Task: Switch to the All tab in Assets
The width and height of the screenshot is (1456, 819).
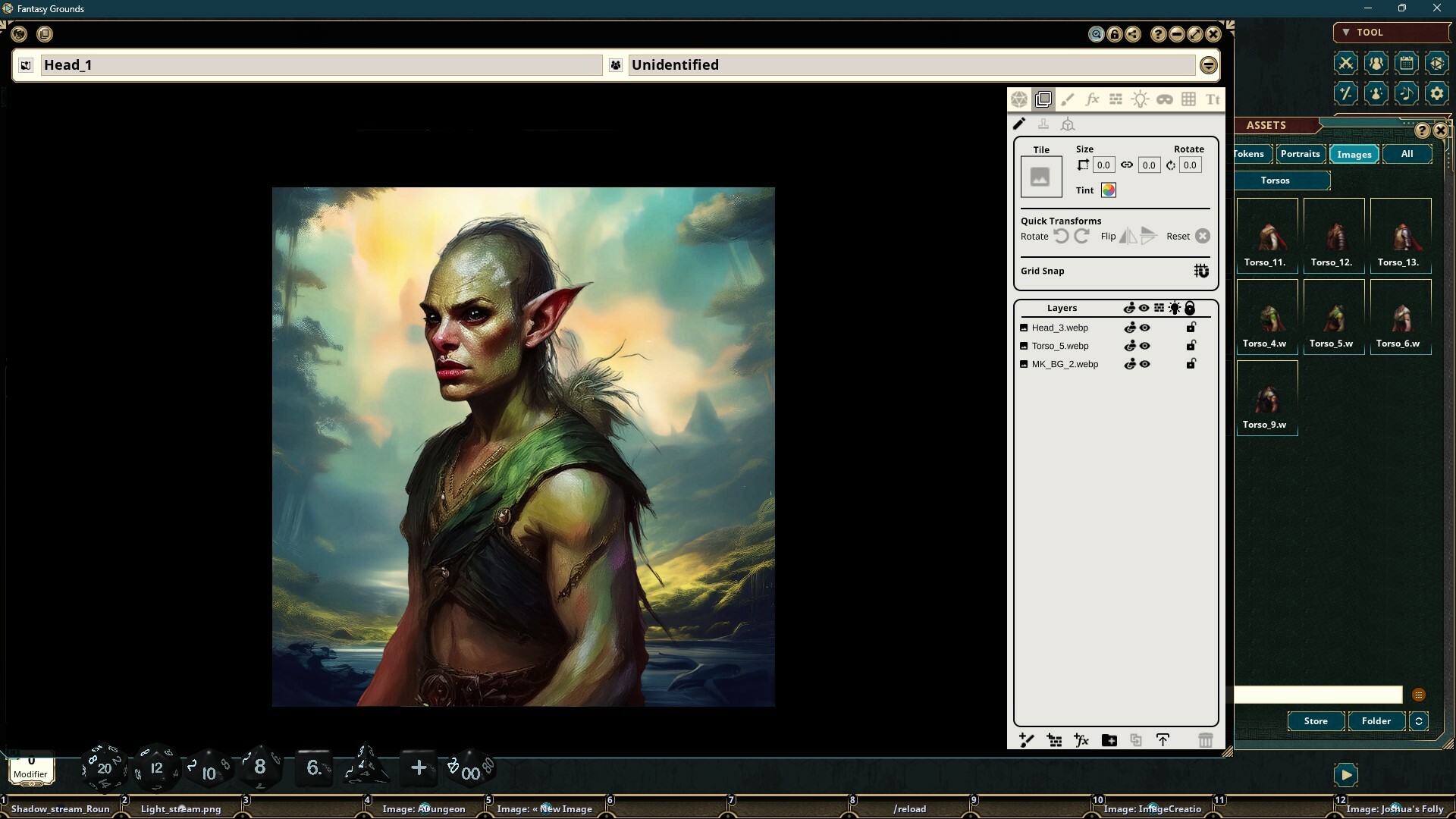Action: (1407, 154)
